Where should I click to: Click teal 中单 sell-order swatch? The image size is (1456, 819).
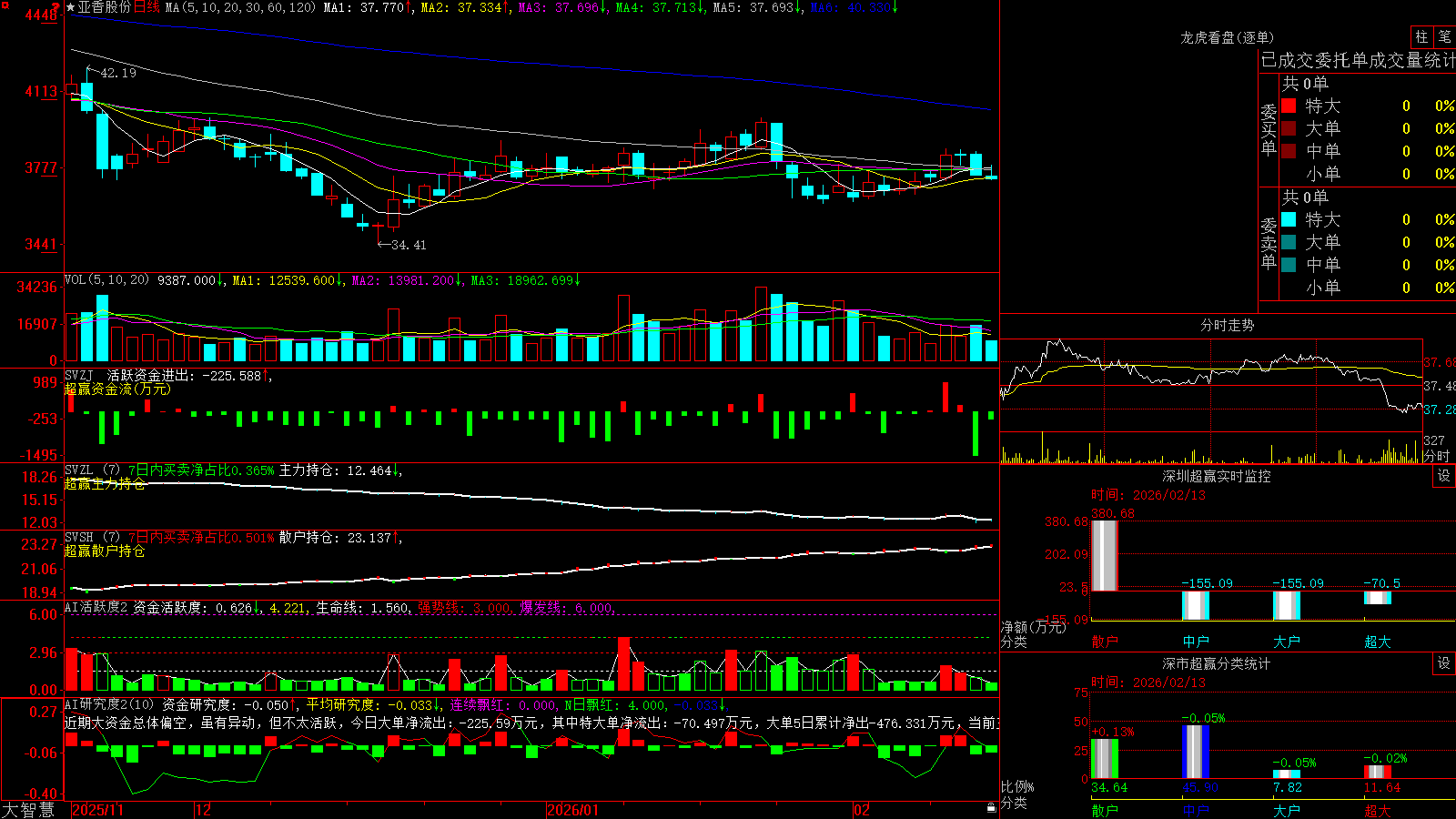(x=1289, y=265)
